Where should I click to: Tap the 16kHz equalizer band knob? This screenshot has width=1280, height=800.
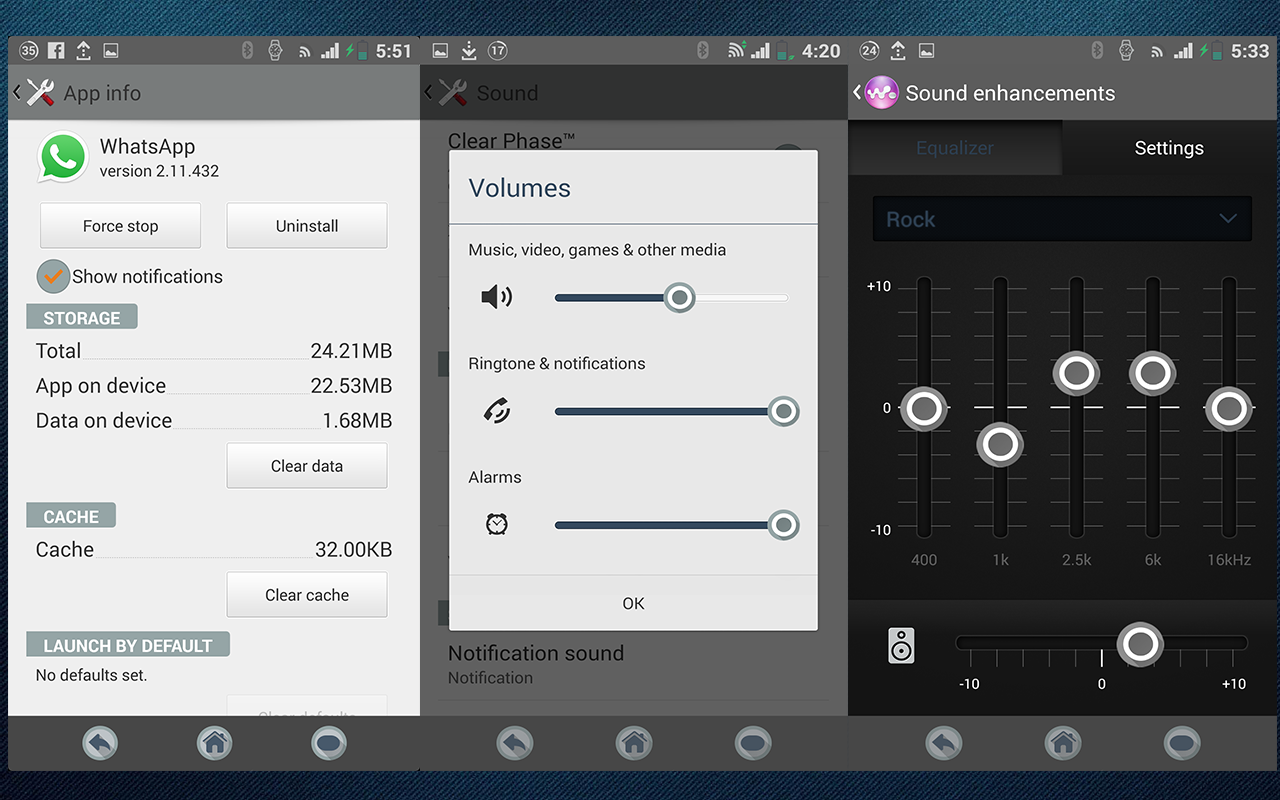point(1229,408)
